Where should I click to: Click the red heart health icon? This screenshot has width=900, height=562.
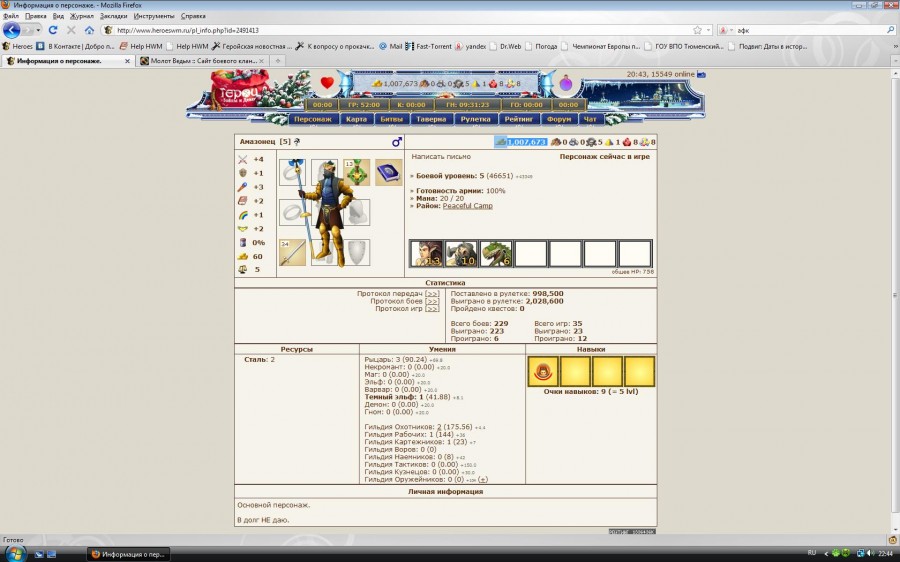click(x=327, y=83)
